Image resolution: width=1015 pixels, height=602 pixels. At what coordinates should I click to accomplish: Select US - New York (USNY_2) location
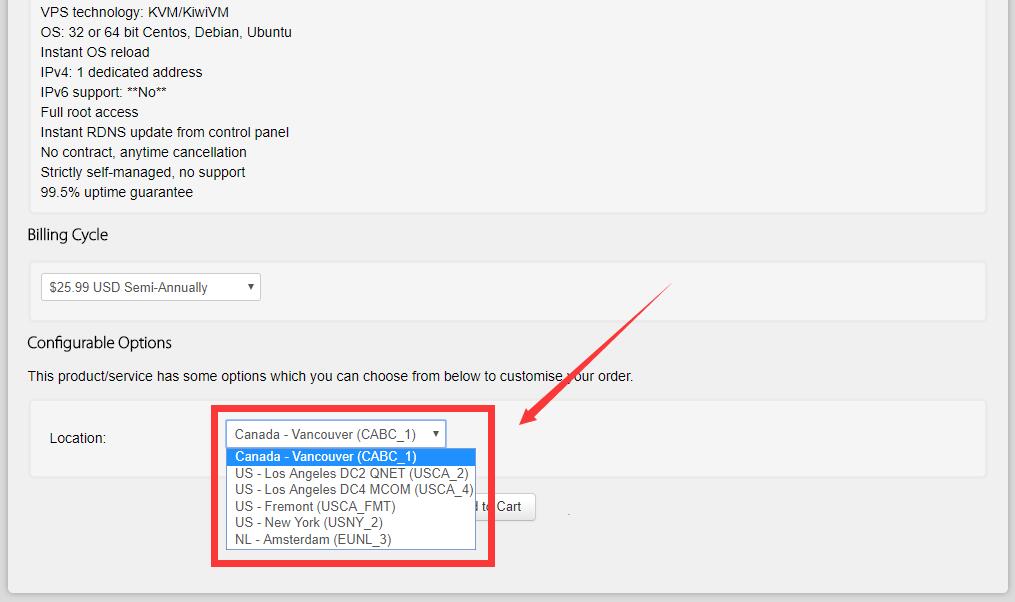(351, 522)
